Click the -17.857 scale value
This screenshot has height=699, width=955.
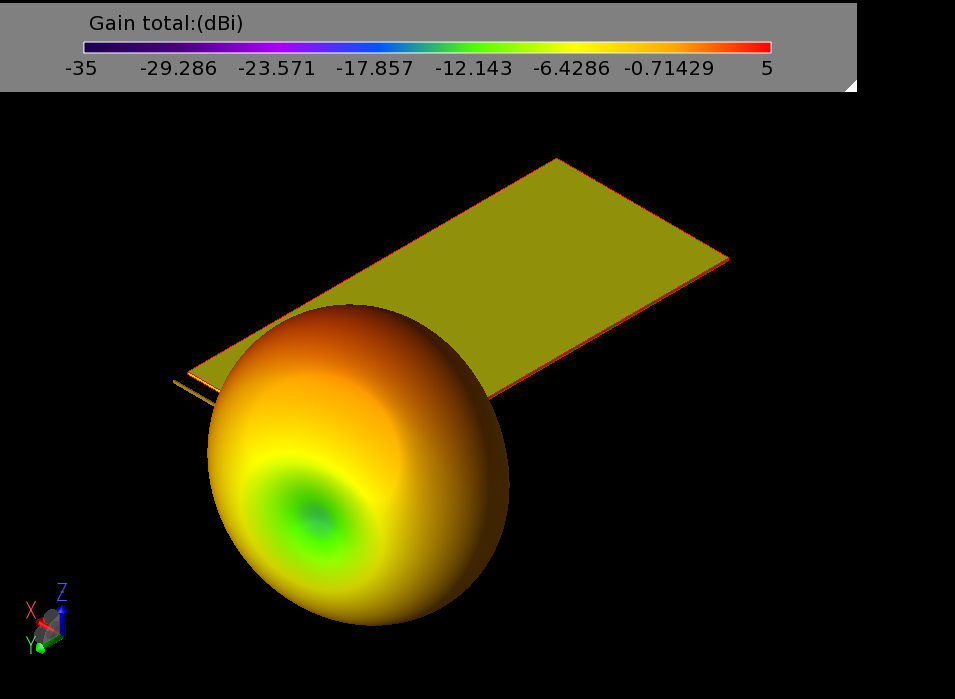374,69
